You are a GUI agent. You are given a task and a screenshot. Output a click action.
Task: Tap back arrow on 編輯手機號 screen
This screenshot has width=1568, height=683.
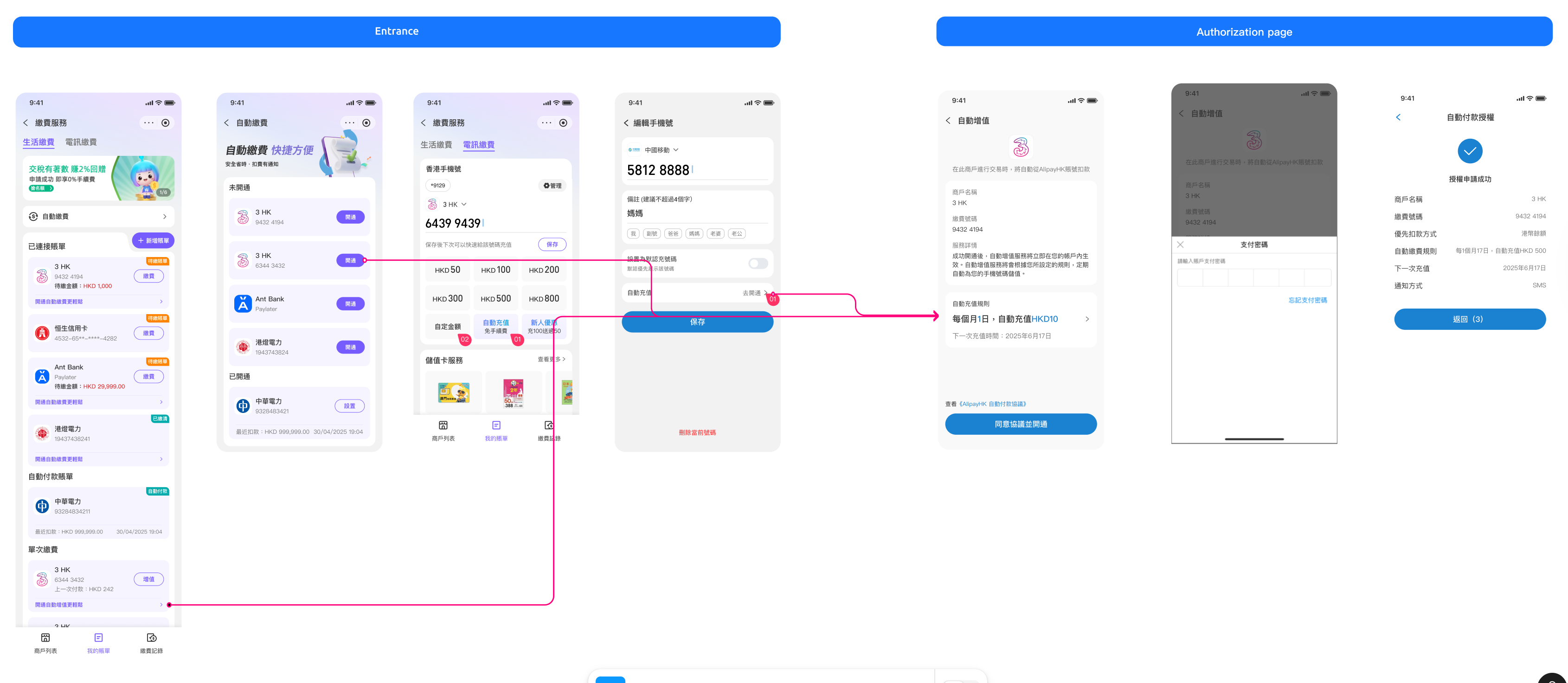626,123
